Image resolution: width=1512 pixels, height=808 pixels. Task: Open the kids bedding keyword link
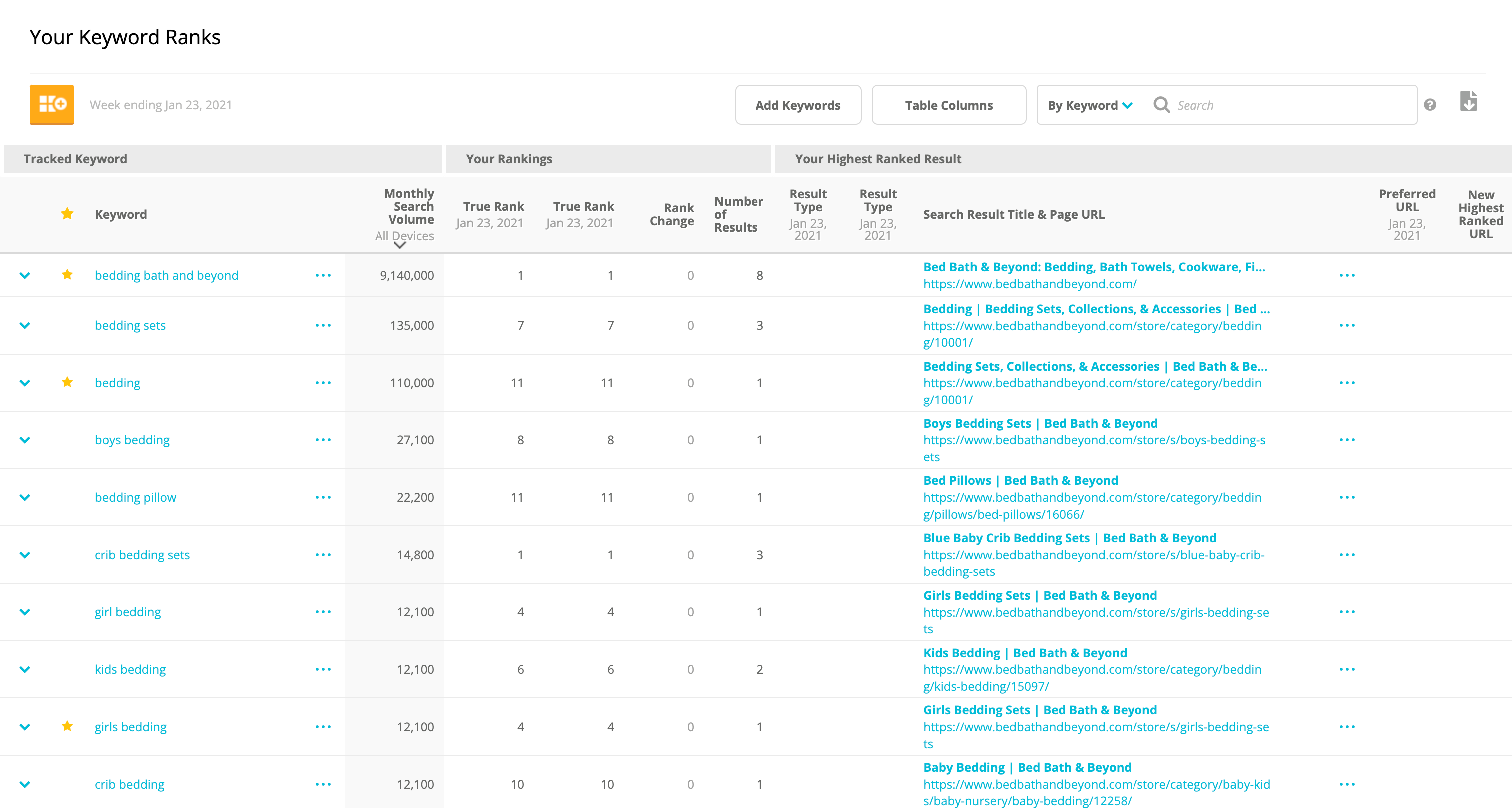(x=130, y=669)
